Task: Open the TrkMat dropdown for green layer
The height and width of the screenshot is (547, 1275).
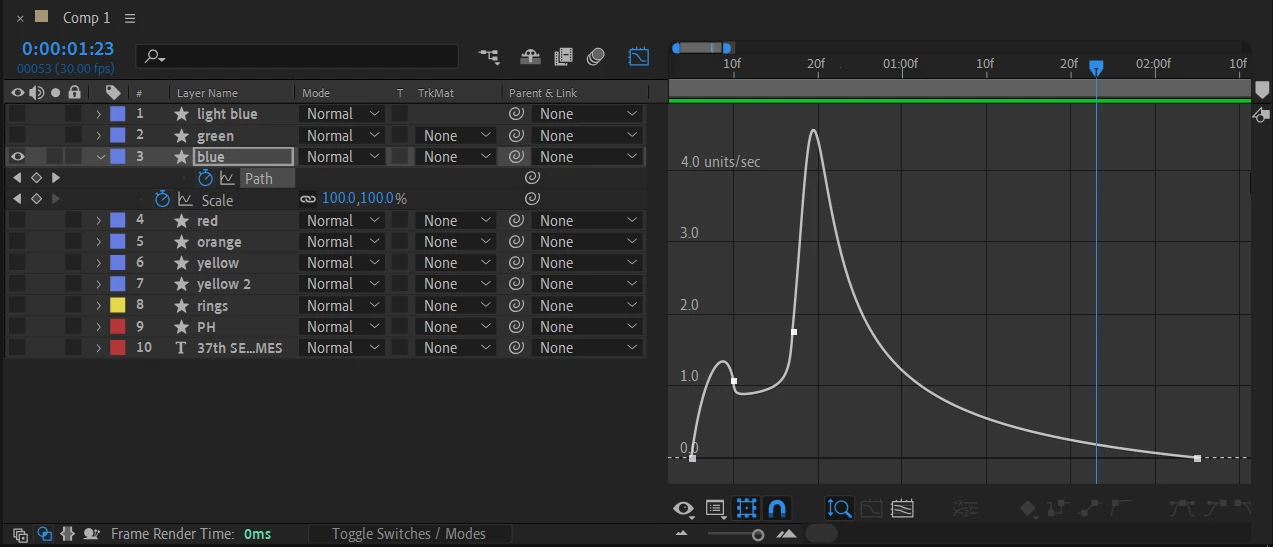Action: [x=456, y=135]
